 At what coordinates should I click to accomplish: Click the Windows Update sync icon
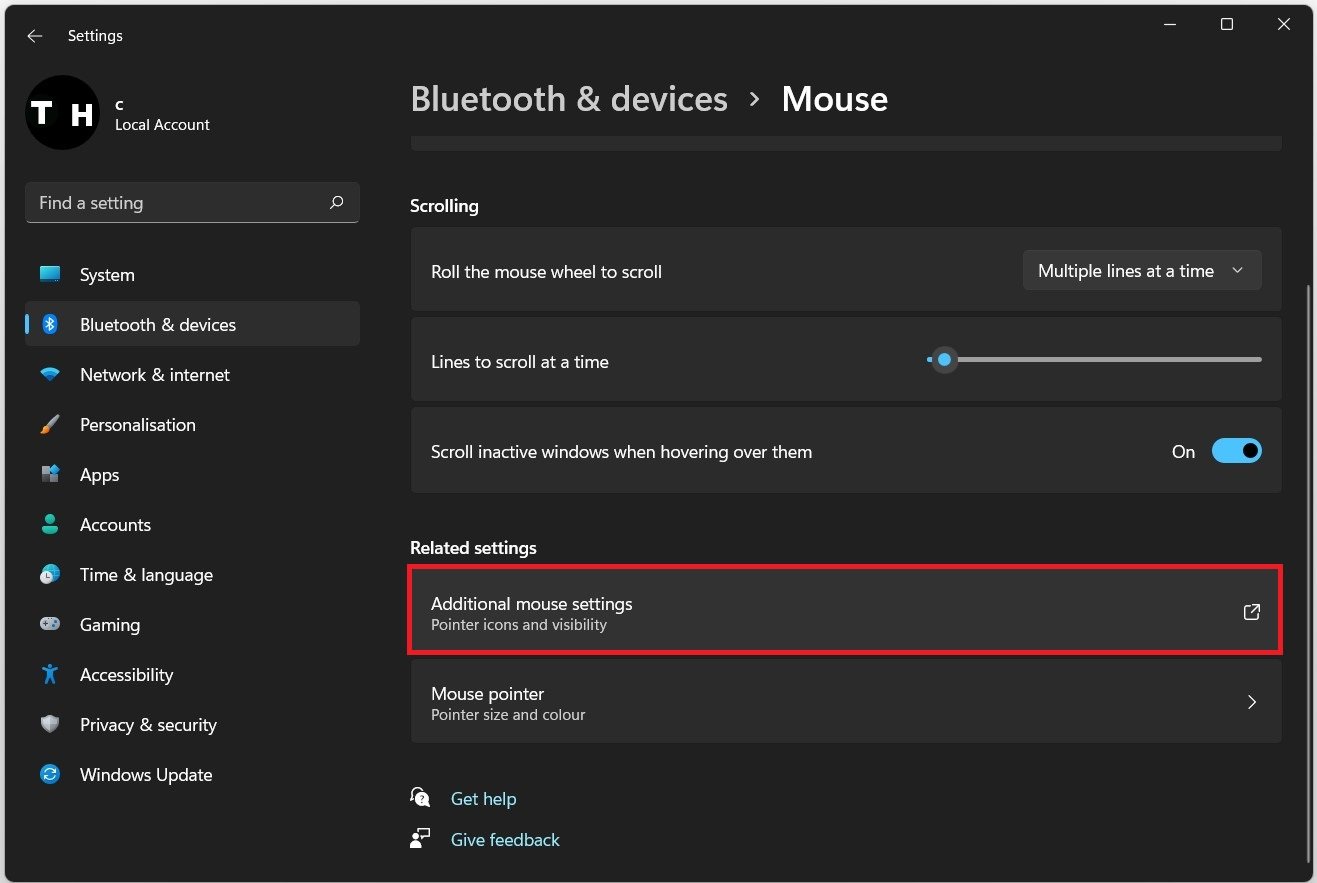point(50,774)
